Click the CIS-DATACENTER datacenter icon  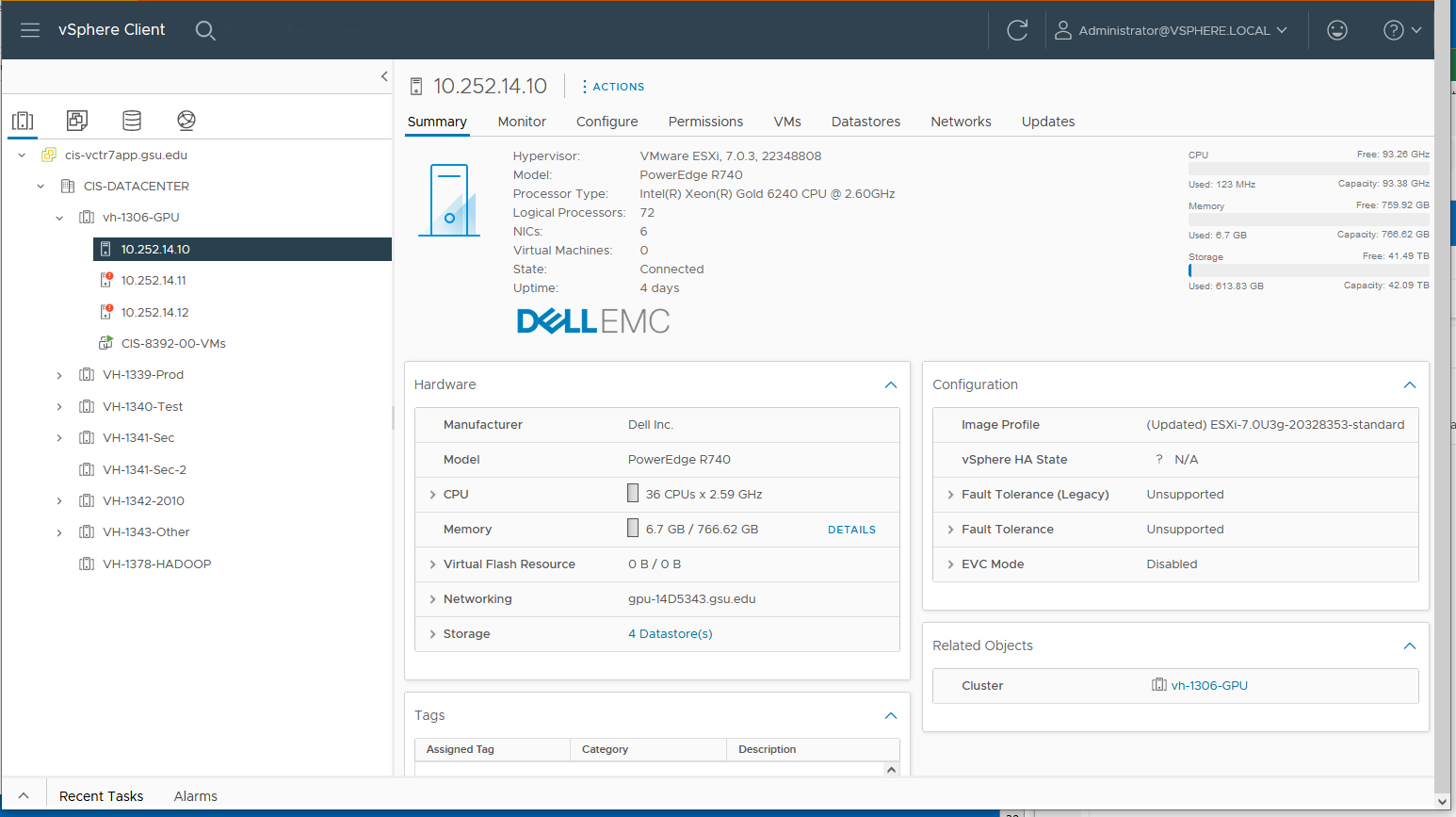(68, 187)
